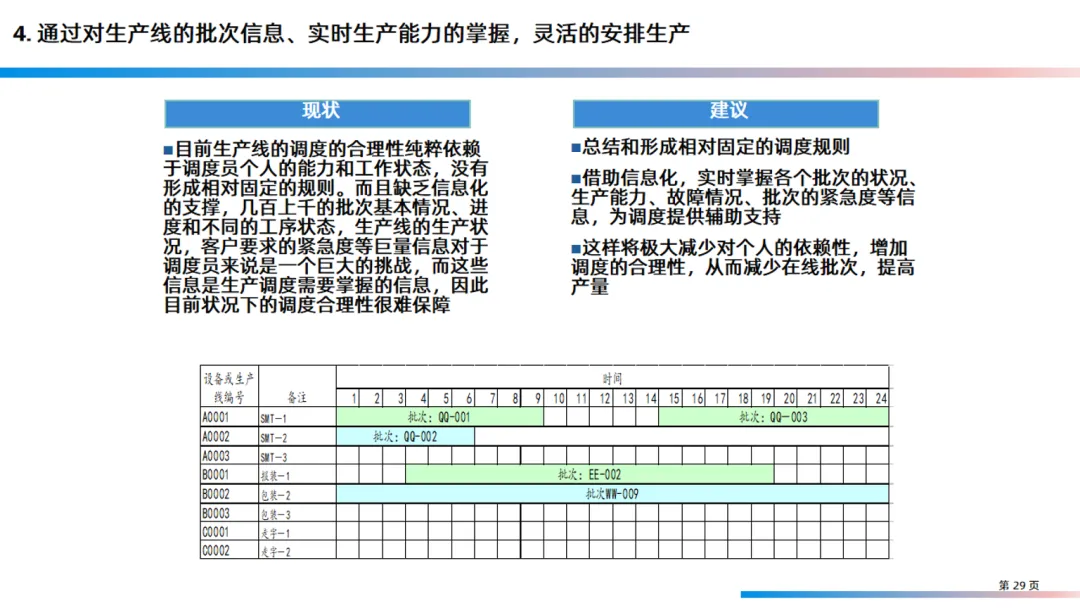Click the remark cell in row C0002
Viewport: 1080px width, 608px height.
[297, 551]
